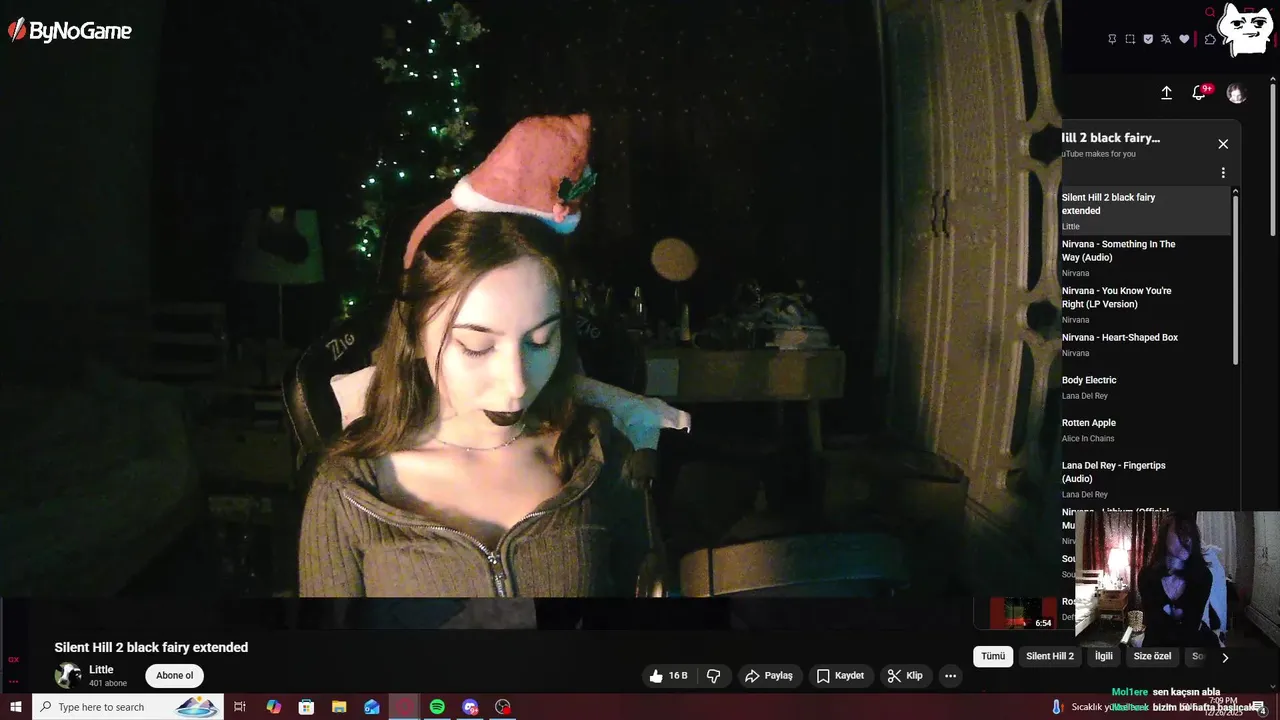Show more filter chips with right chevron

tap(1225, 657)
